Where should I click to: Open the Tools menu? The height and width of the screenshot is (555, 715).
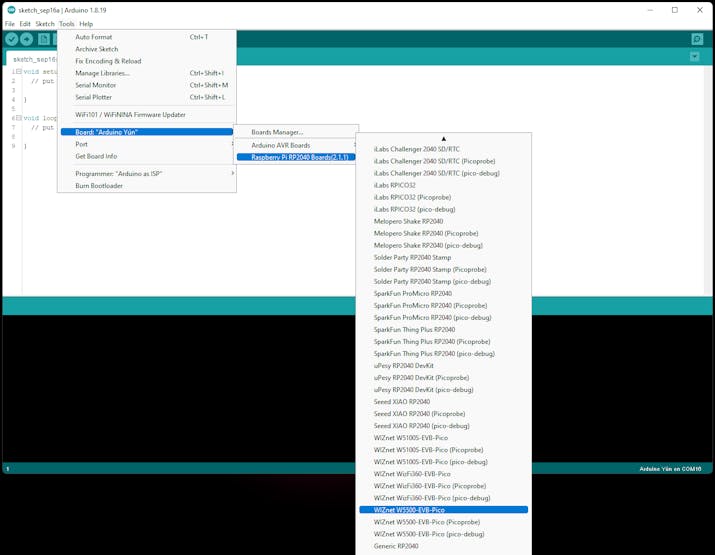pos(67,24)
